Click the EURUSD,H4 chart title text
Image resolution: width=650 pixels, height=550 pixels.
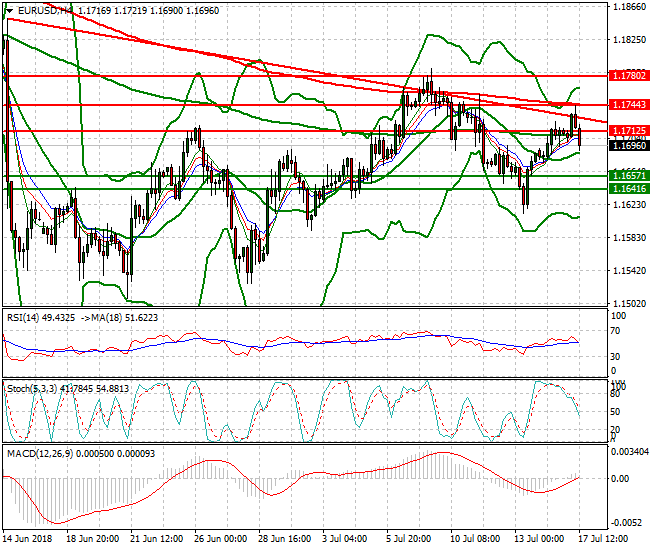point(46,11)
